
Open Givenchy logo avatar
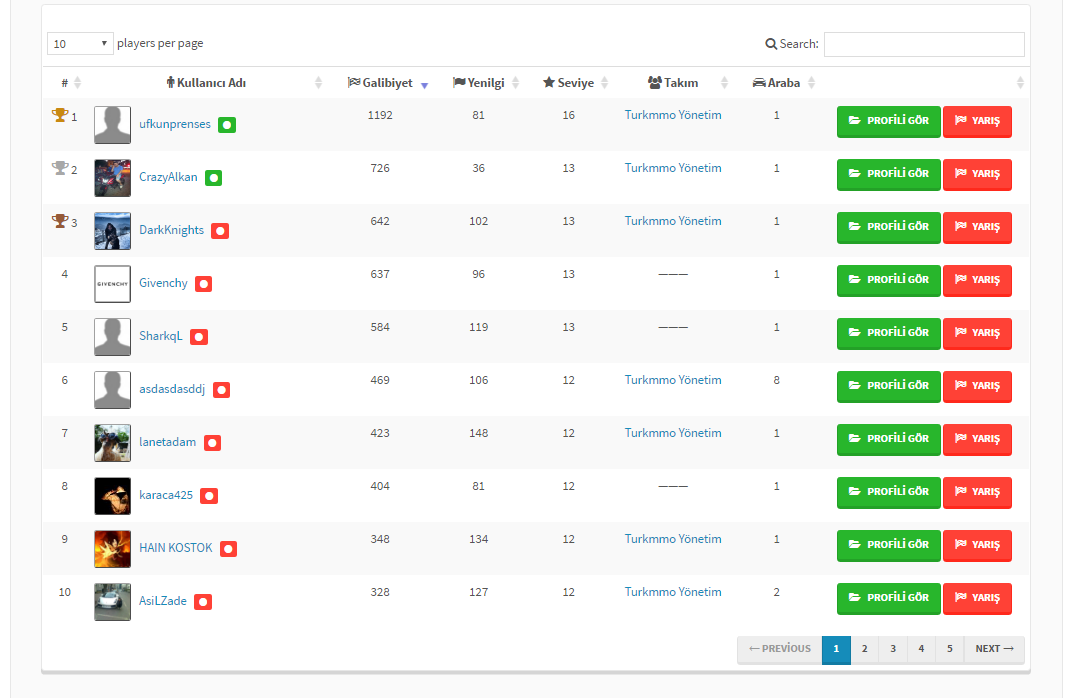pos(112,284)
